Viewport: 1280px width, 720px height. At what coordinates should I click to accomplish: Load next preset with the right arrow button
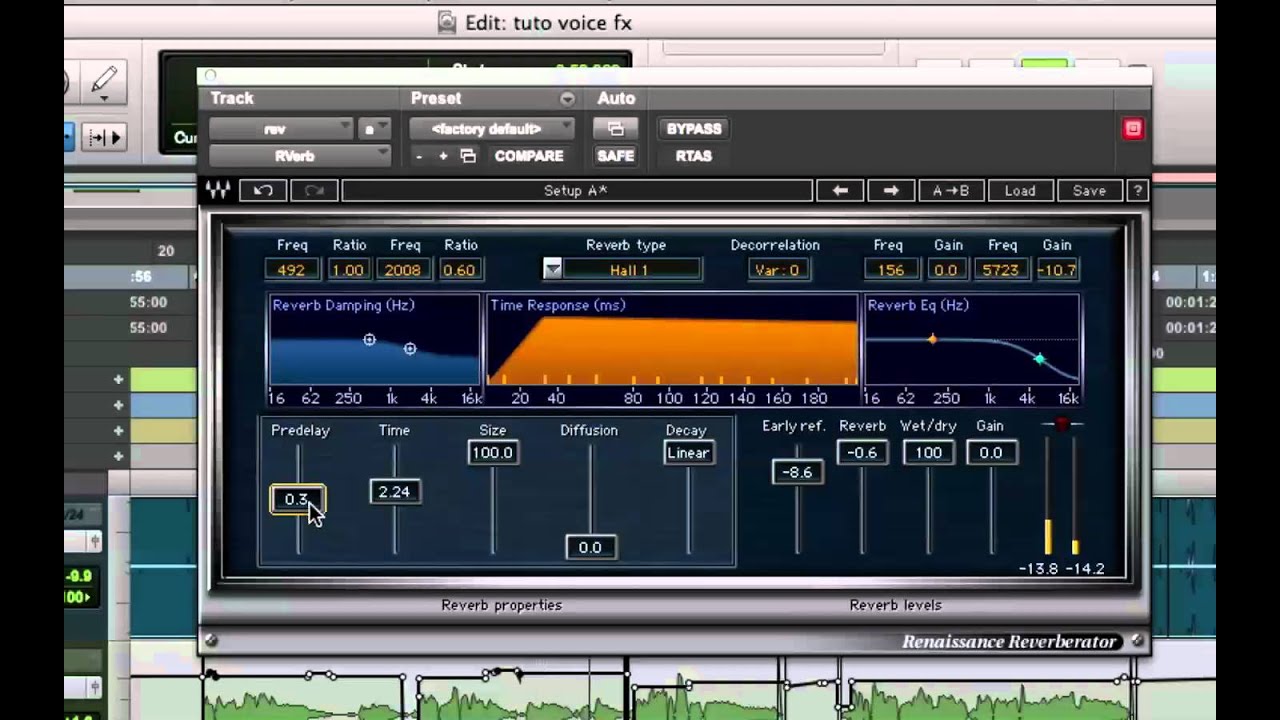click(891, 190)
